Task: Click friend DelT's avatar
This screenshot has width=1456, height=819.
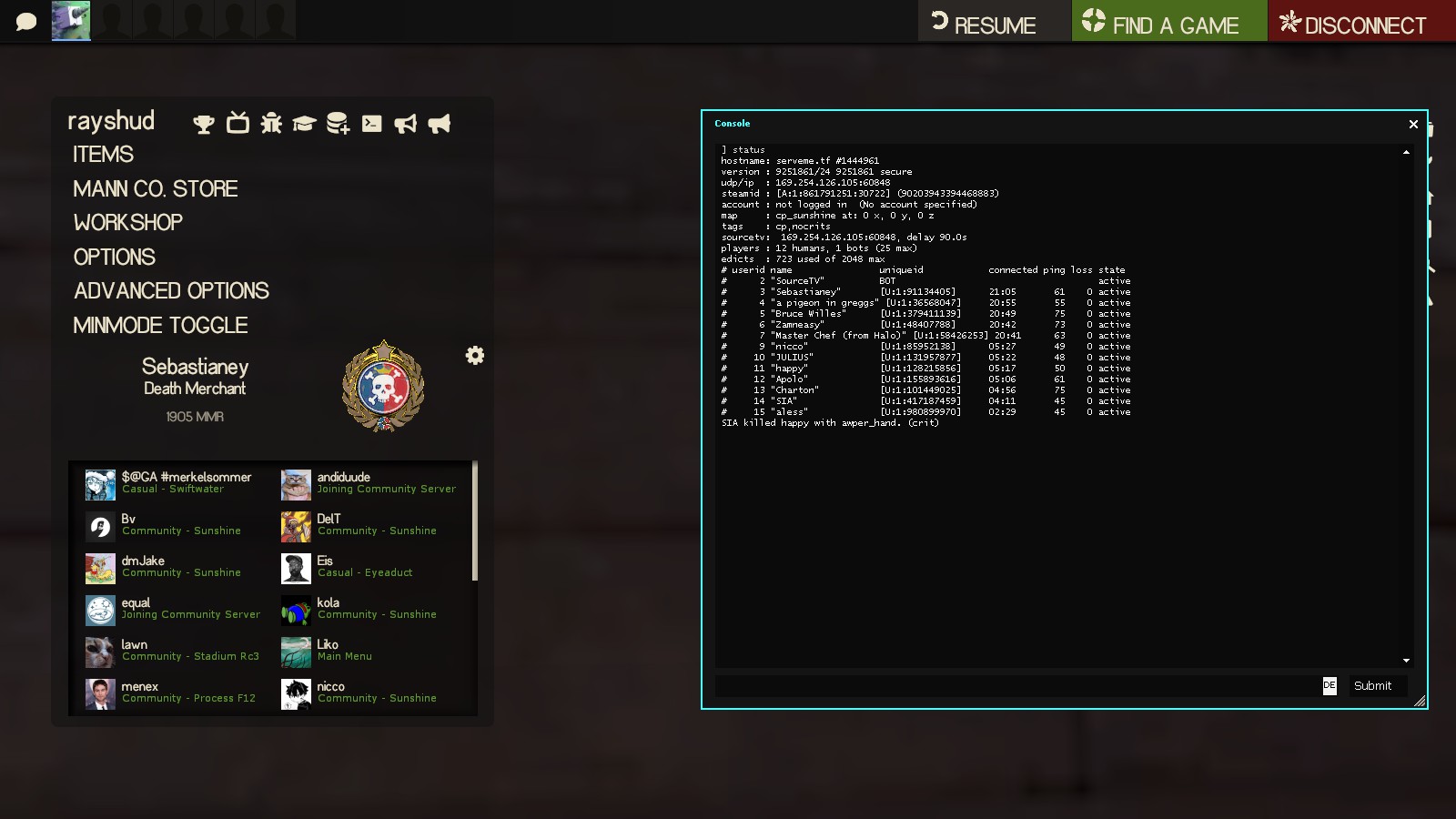Action: click(296, 527)
